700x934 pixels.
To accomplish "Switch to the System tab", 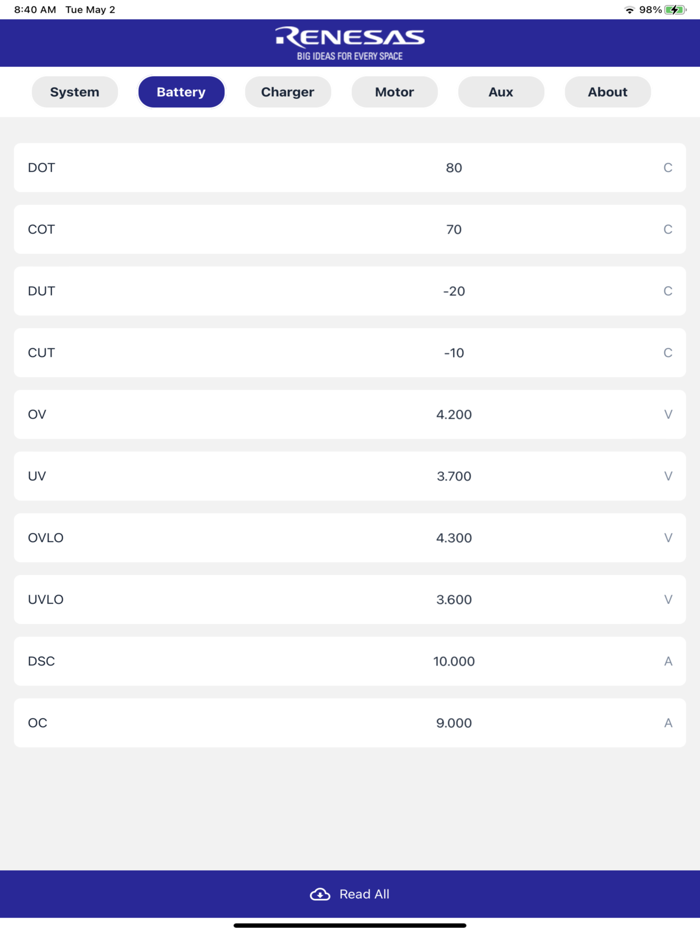I will pos(74,91).
